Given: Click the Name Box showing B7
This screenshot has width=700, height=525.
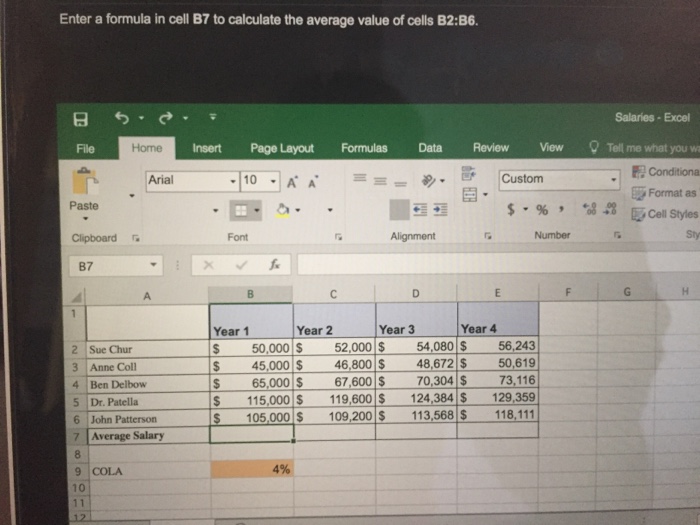Looking at the screenshot, I should point(116,266).
